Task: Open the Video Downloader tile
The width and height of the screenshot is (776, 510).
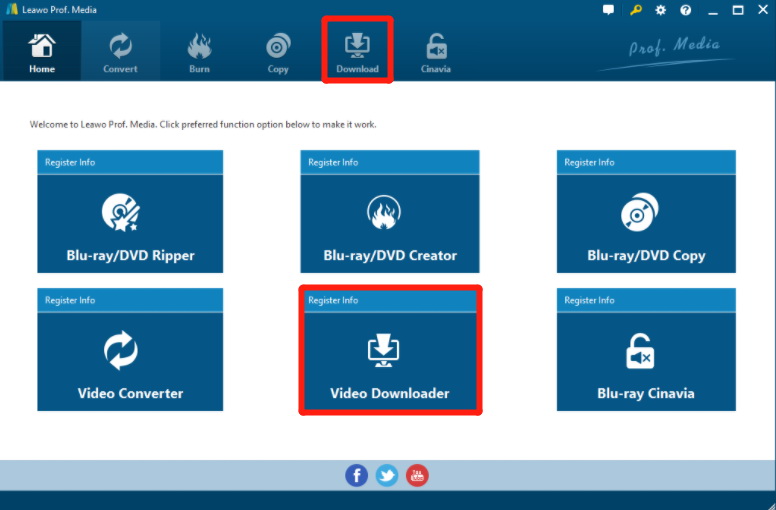Action: pos(390,360)
